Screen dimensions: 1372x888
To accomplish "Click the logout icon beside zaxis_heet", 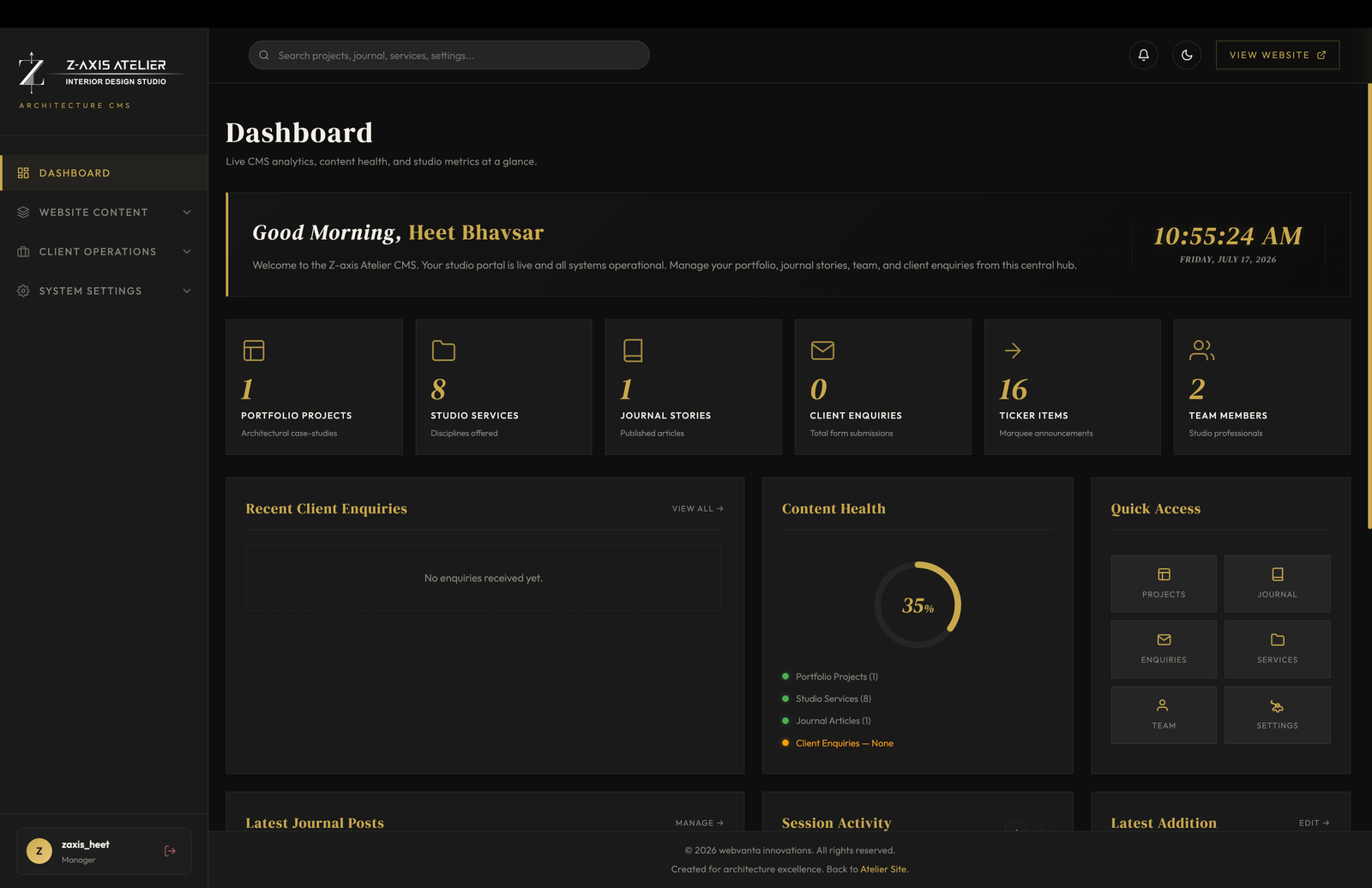I will tap(170, 851).
